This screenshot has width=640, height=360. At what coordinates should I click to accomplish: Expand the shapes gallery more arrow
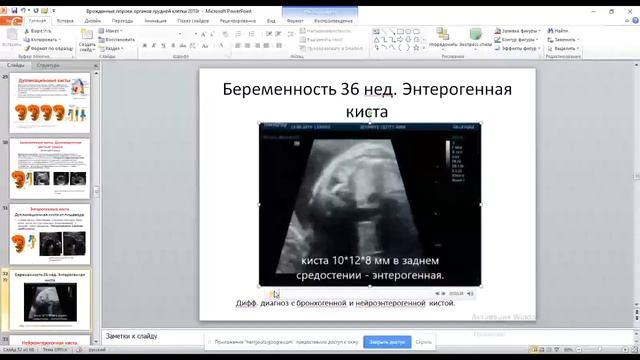tap(424, 48)
